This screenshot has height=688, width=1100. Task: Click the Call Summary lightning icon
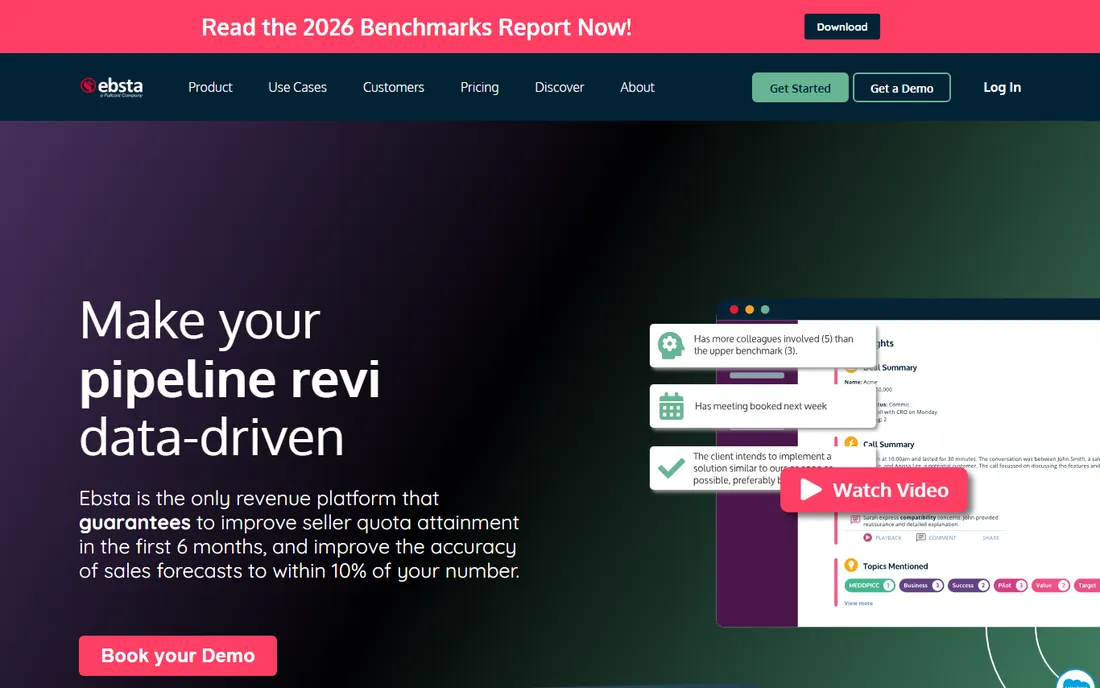tap(851, 443)
